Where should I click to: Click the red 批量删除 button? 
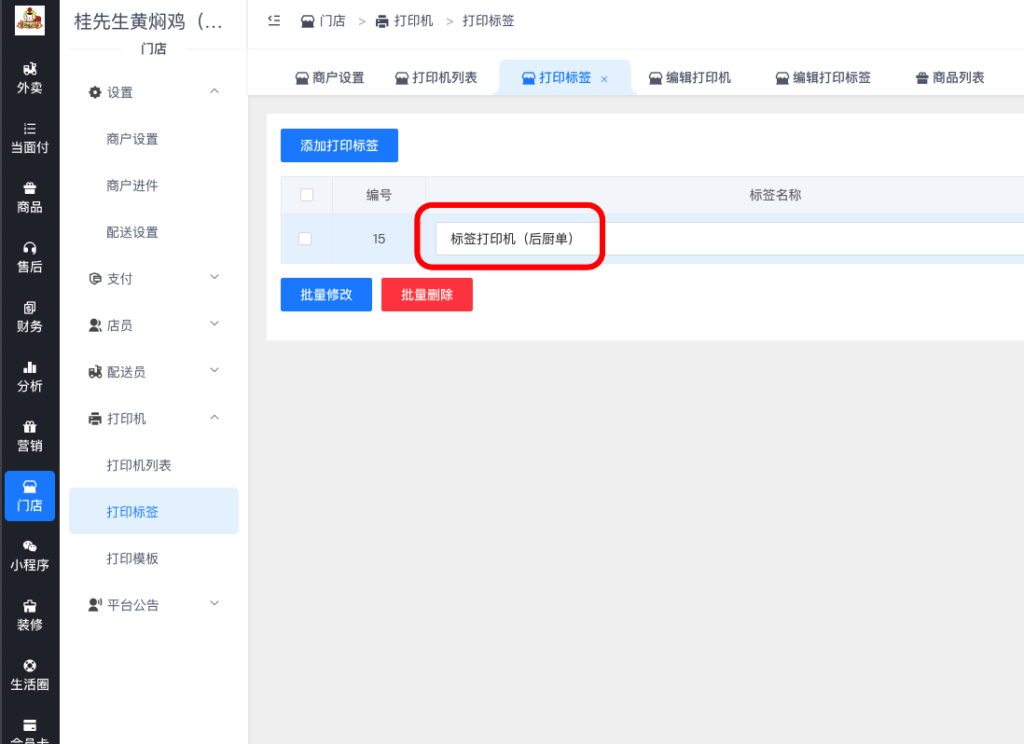[427, 294]
